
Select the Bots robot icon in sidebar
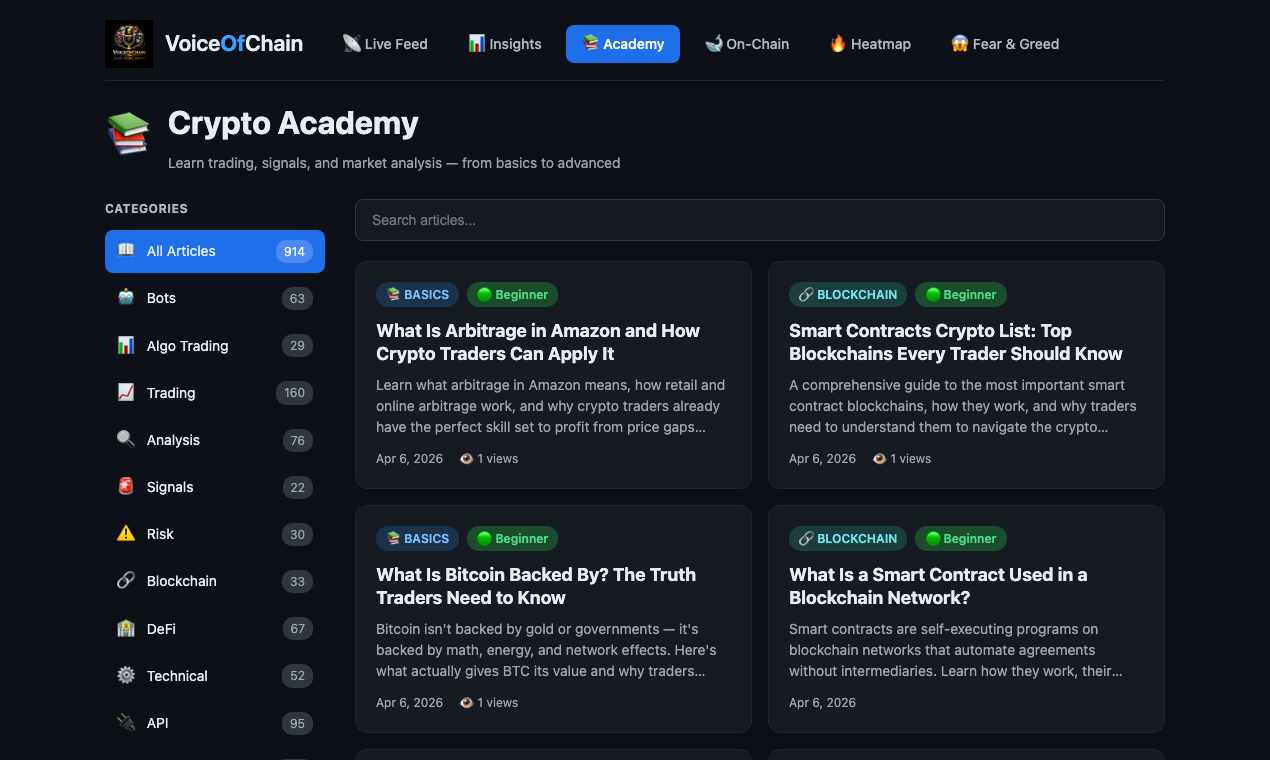tap(125, 297)
